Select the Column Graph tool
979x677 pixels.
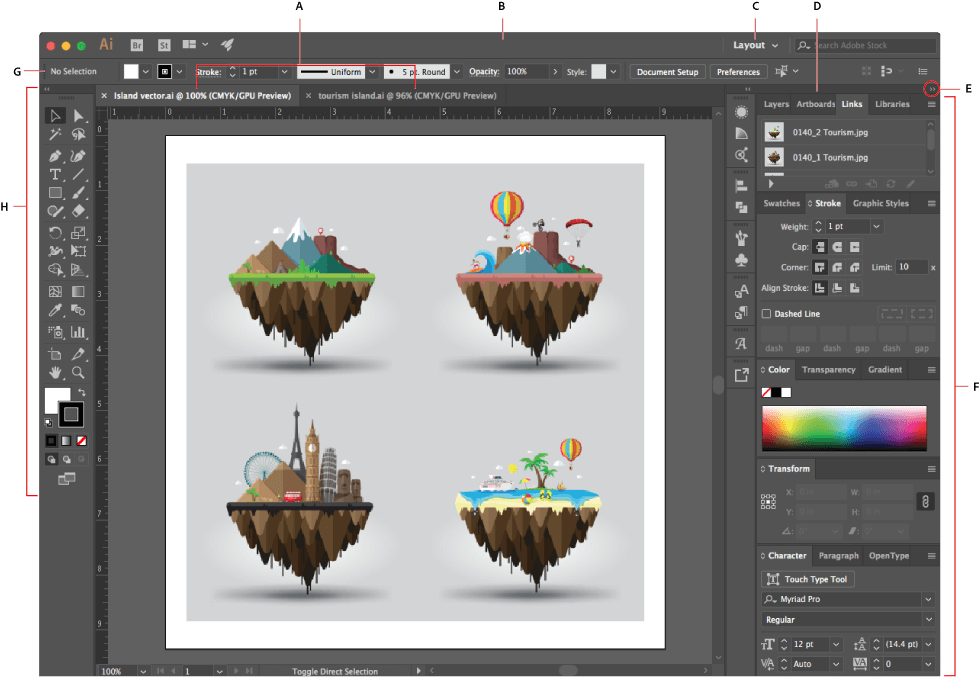point(77,332)
